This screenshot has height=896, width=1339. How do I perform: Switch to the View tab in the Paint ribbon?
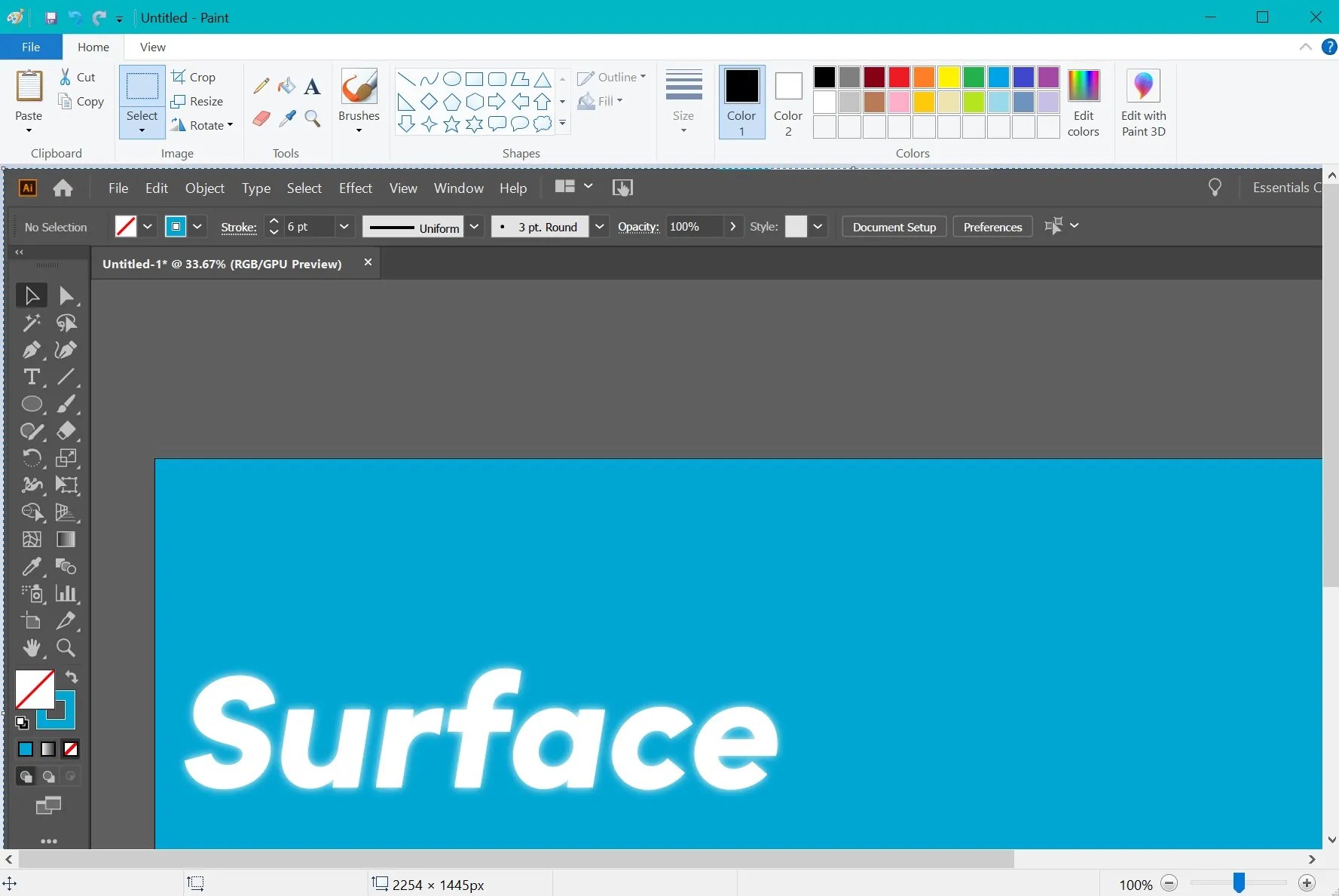[153, 47]
